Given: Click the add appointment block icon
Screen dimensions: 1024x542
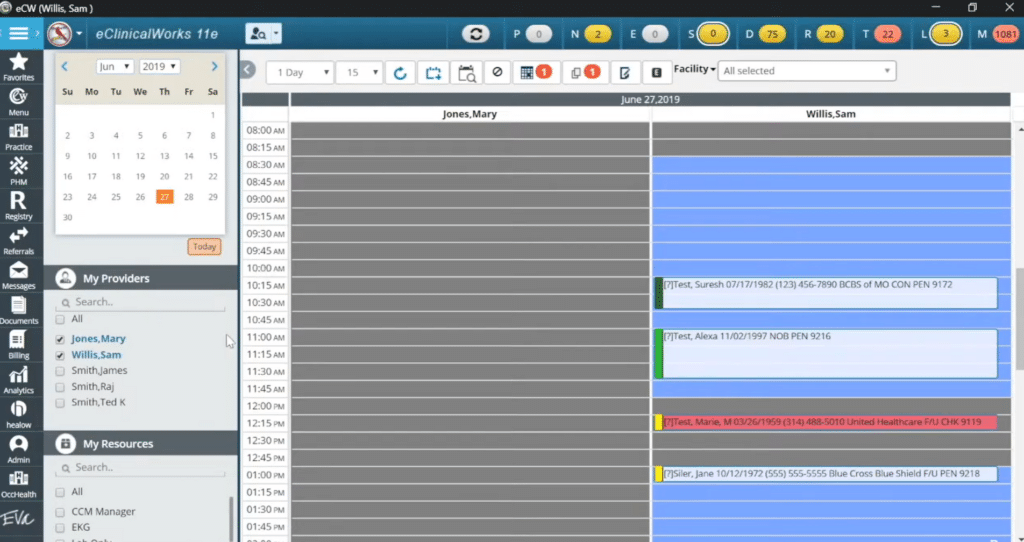Looking at the screenshot, I should click(x=434, y=72).
